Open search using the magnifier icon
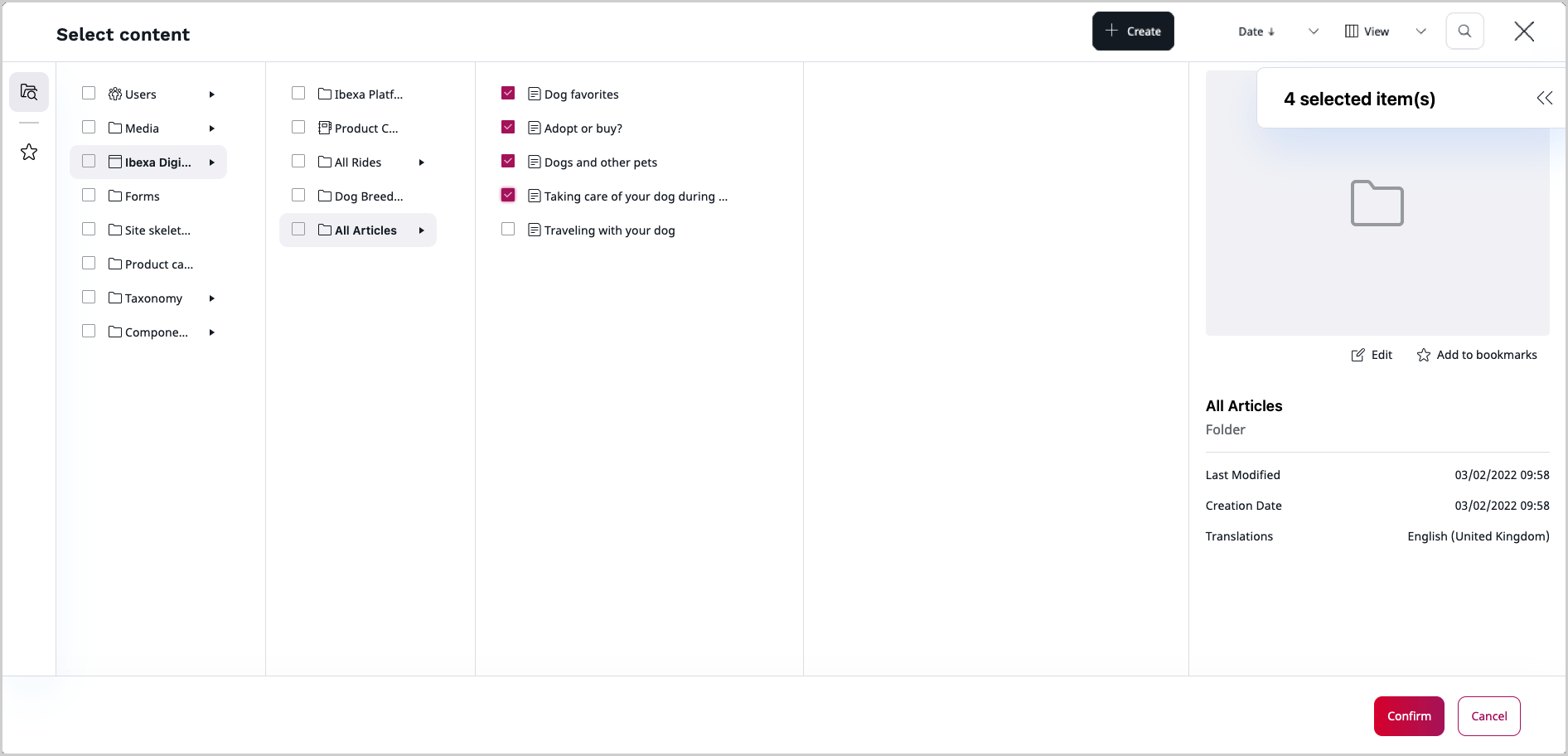 point(1464,31)
